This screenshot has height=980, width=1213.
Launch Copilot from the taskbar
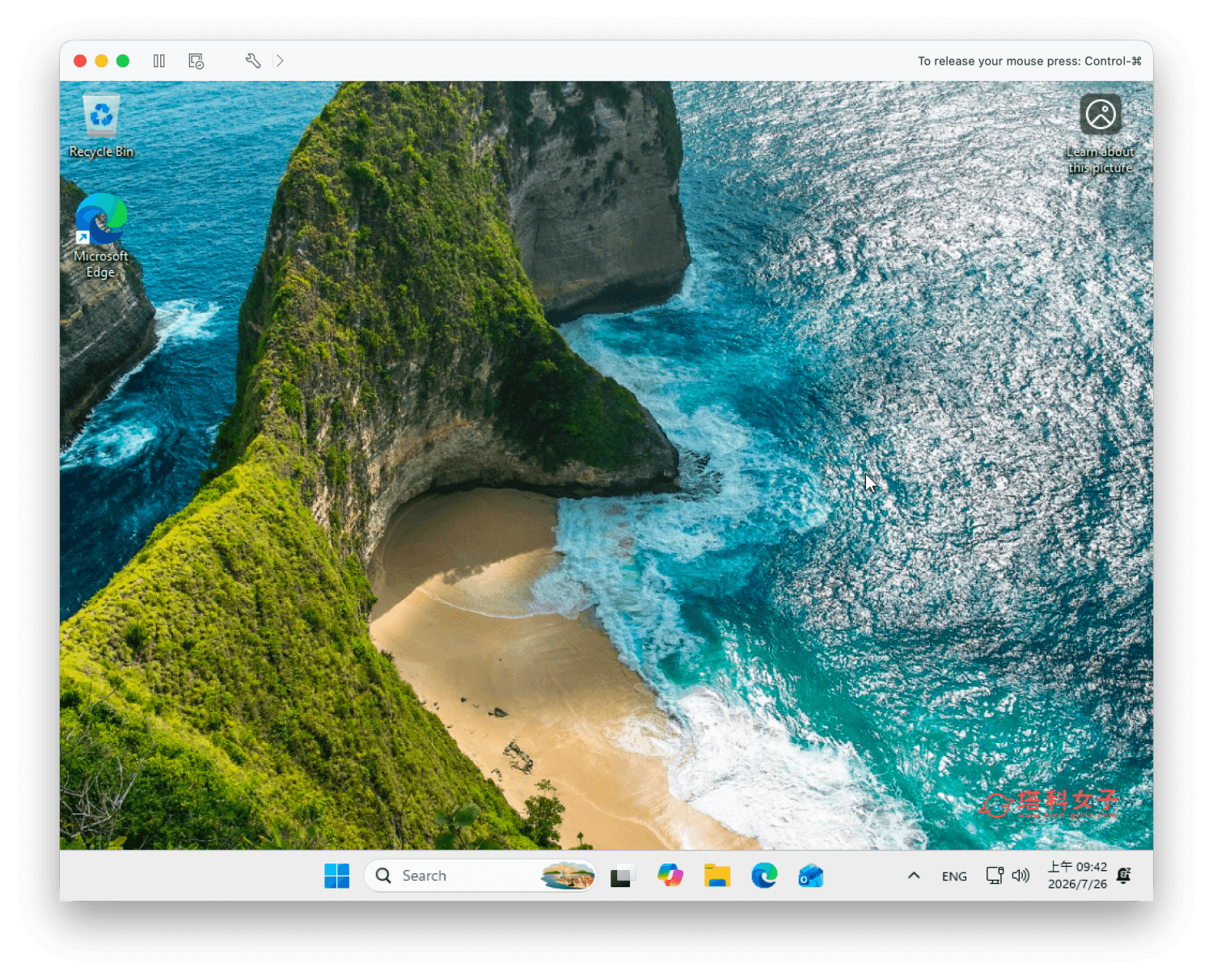pos(670,876)
